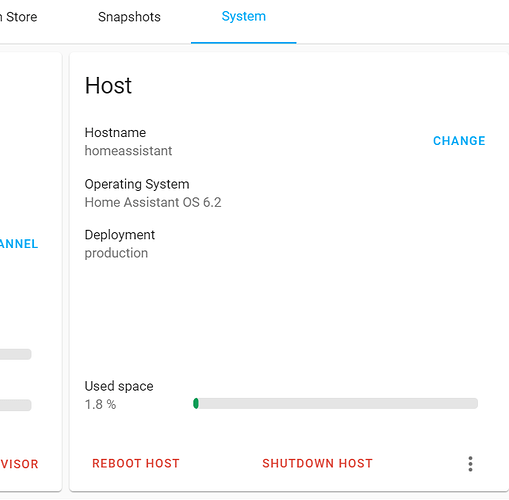The image size is (509, 500).
Task: Click the Deployment label
Action: click(120, 235)
